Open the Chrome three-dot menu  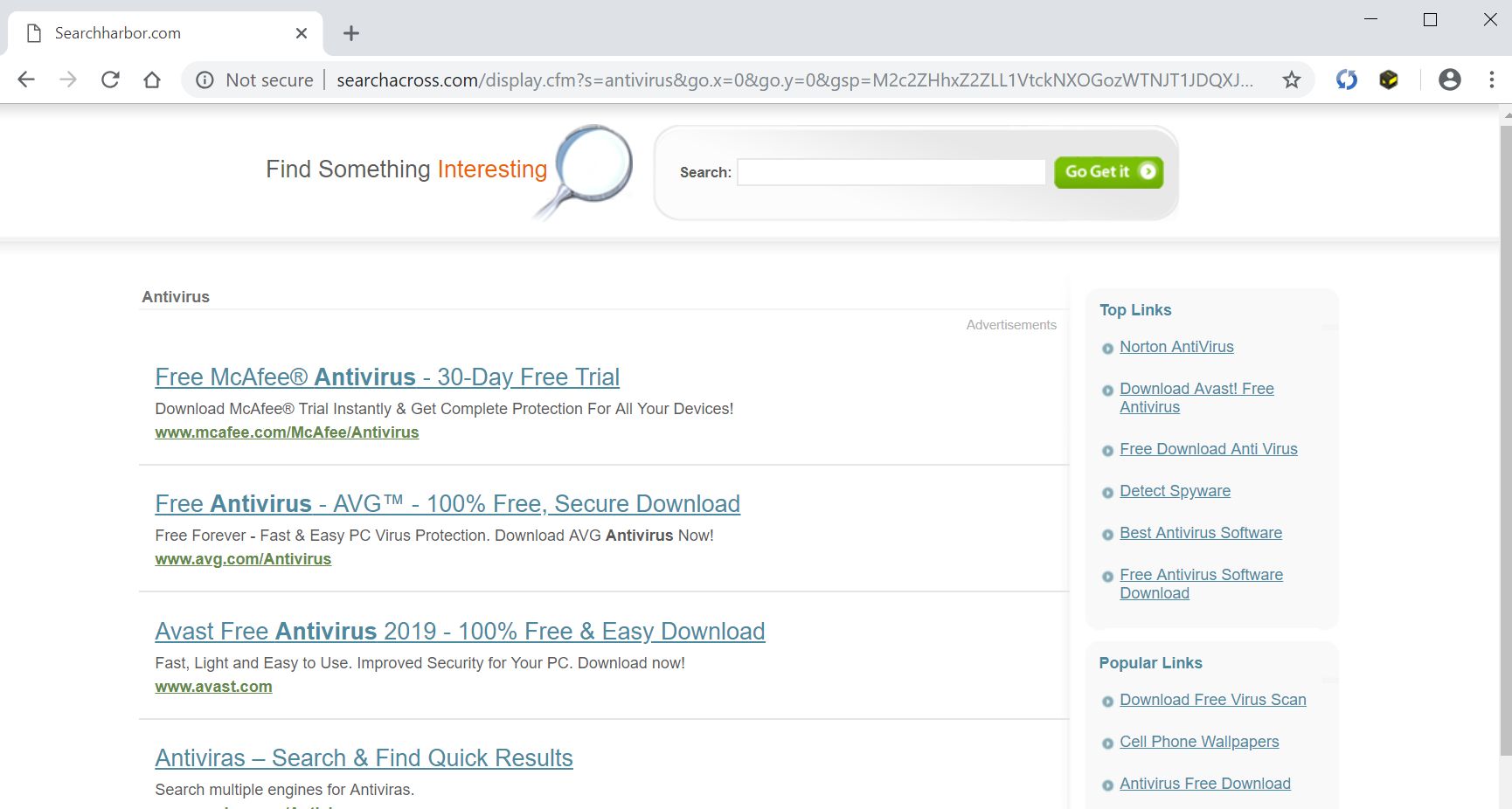pyautogui.click(x=1492, y=80)
